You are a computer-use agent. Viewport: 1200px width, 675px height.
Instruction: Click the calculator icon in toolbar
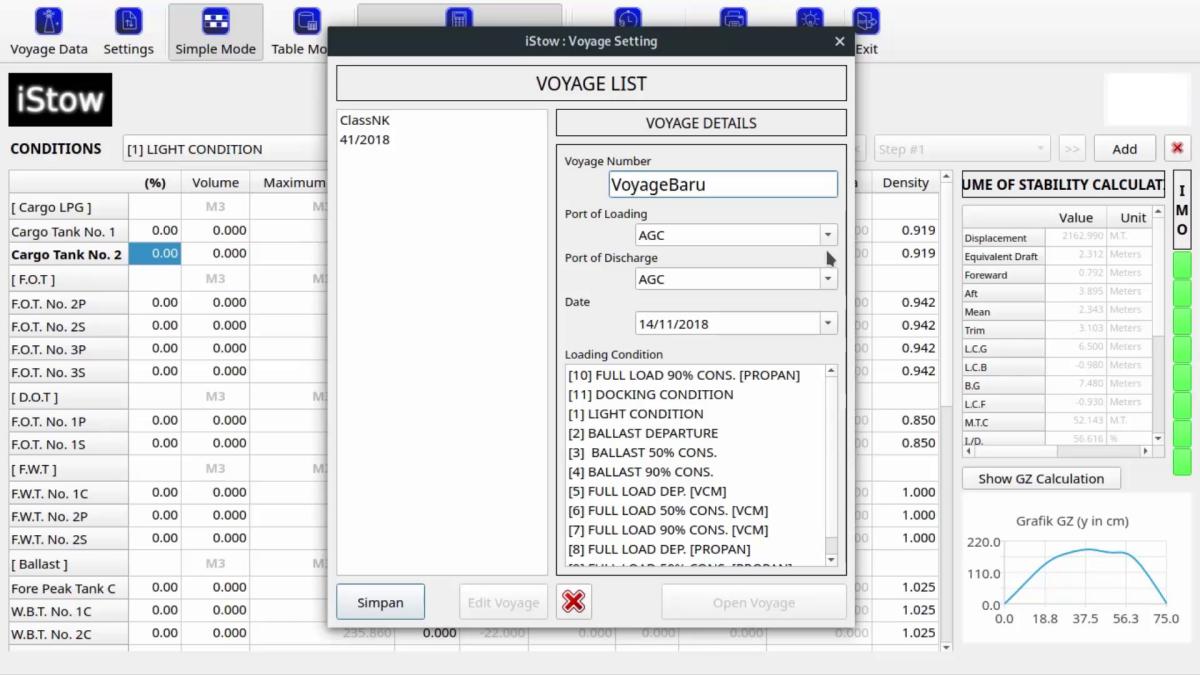(x=459, y=18)
